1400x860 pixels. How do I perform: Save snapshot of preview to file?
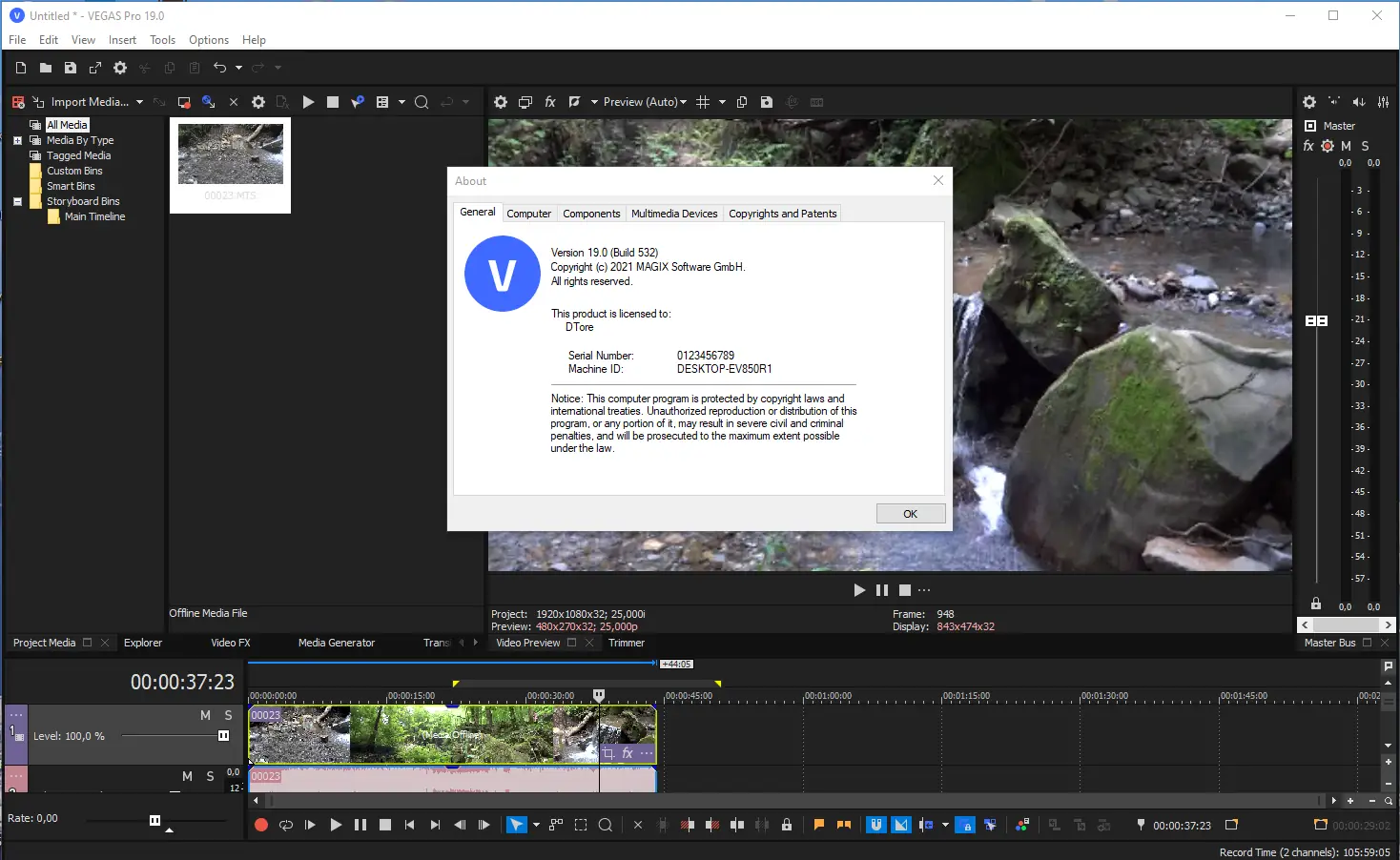click(x=766, y=102)
